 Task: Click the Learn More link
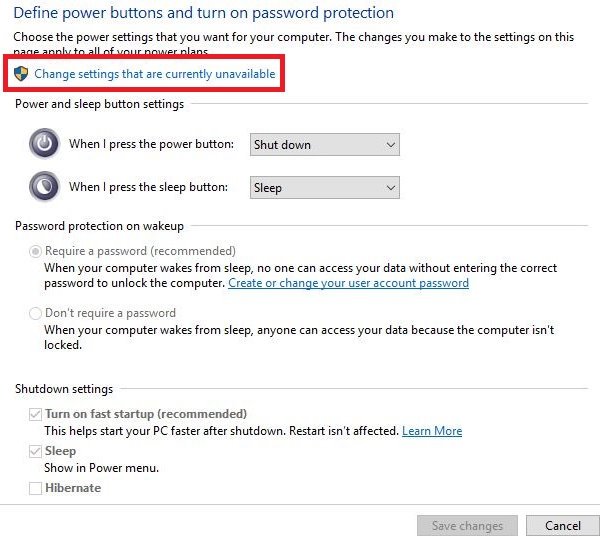pyautogui.click(x=432, y=431)
